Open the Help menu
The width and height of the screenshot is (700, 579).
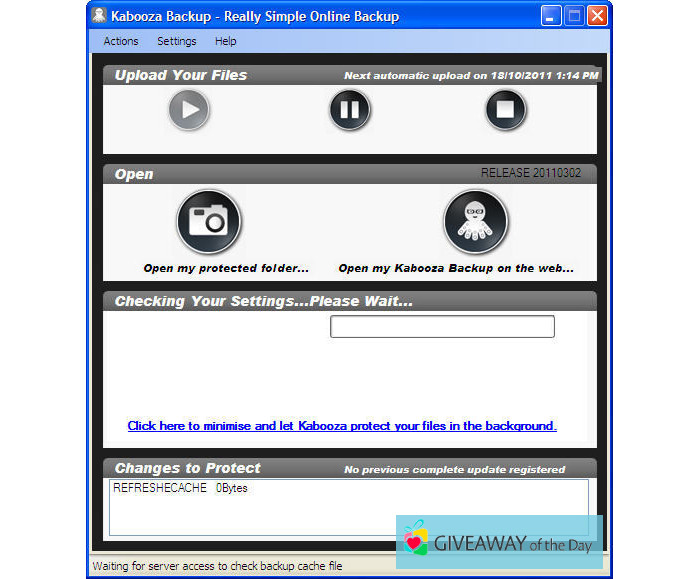coord(225,41)
